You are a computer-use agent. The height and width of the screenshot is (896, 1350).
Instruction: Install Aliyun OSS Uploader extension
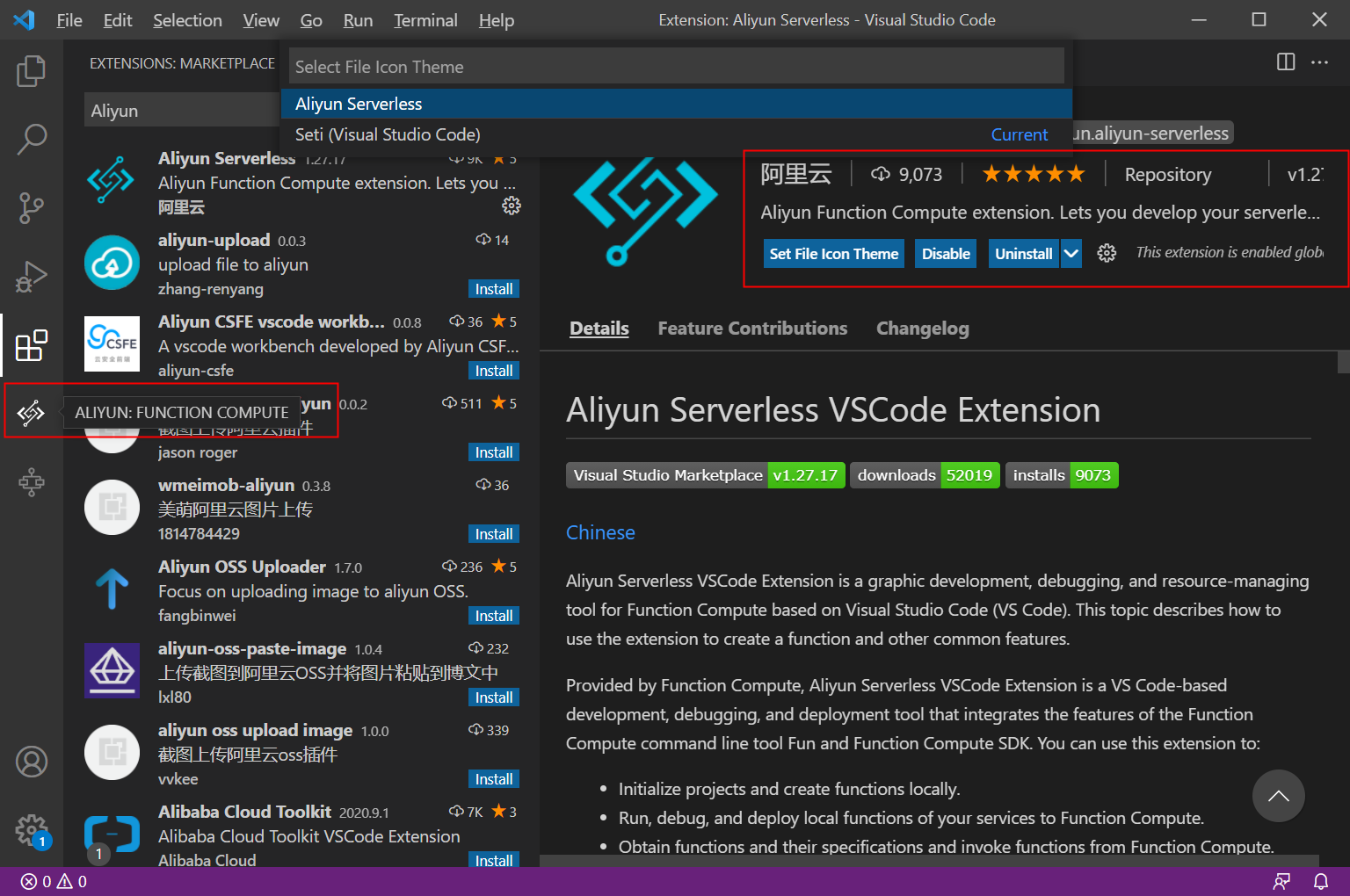click(494, 616)
